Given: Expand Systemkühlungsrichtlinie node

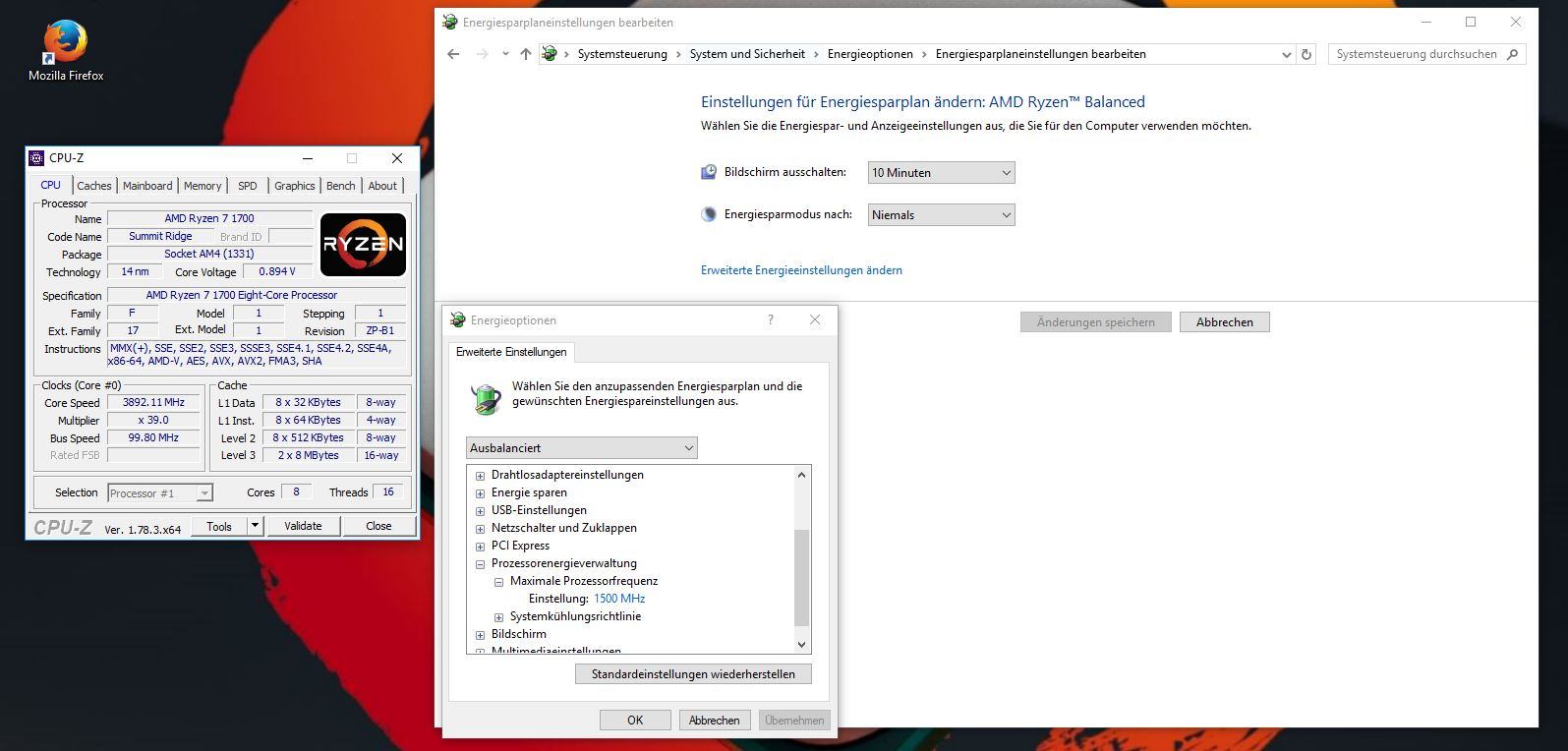Looking at the screenshot, I should point(498,617).
